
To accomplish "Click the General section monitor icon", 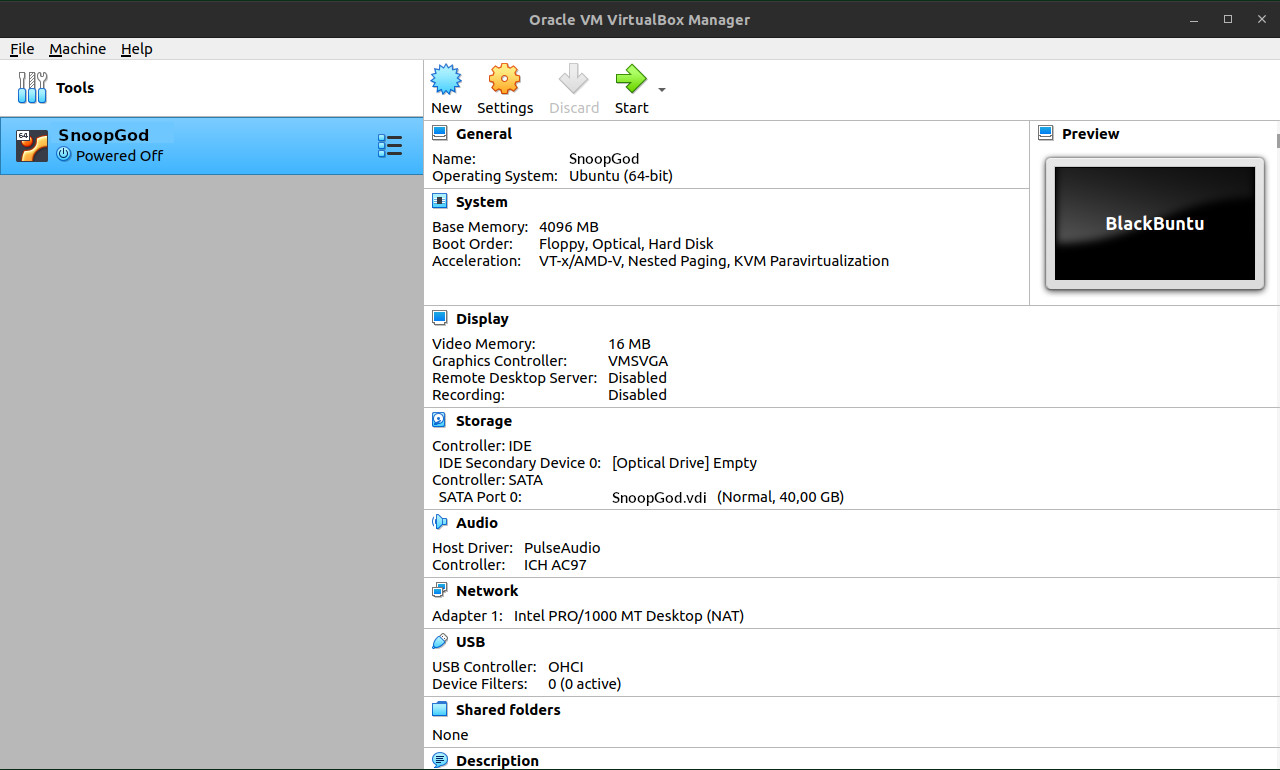I will (440, 133).
